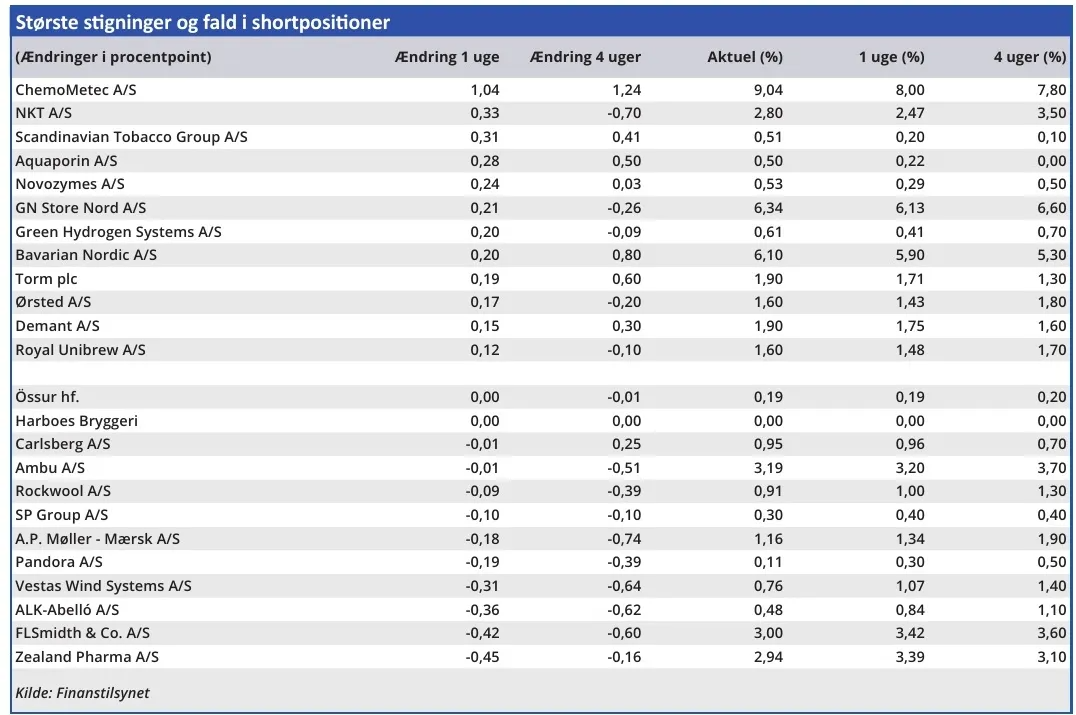The height and width of the screenshot is (715, 1076).
Task: Click the '4 uger (%)' column header
Action: coord(1029,57)
